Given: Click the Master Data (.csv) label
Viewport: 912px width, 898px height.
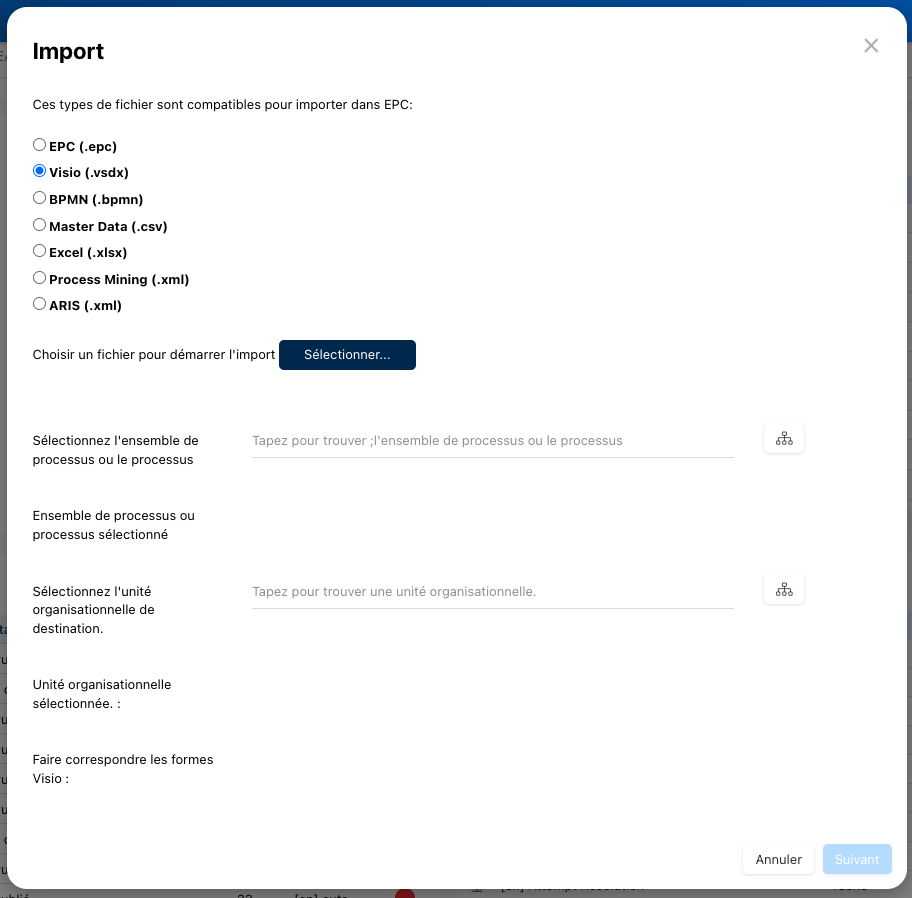Looking at the screenshot, I should [108, 227].
